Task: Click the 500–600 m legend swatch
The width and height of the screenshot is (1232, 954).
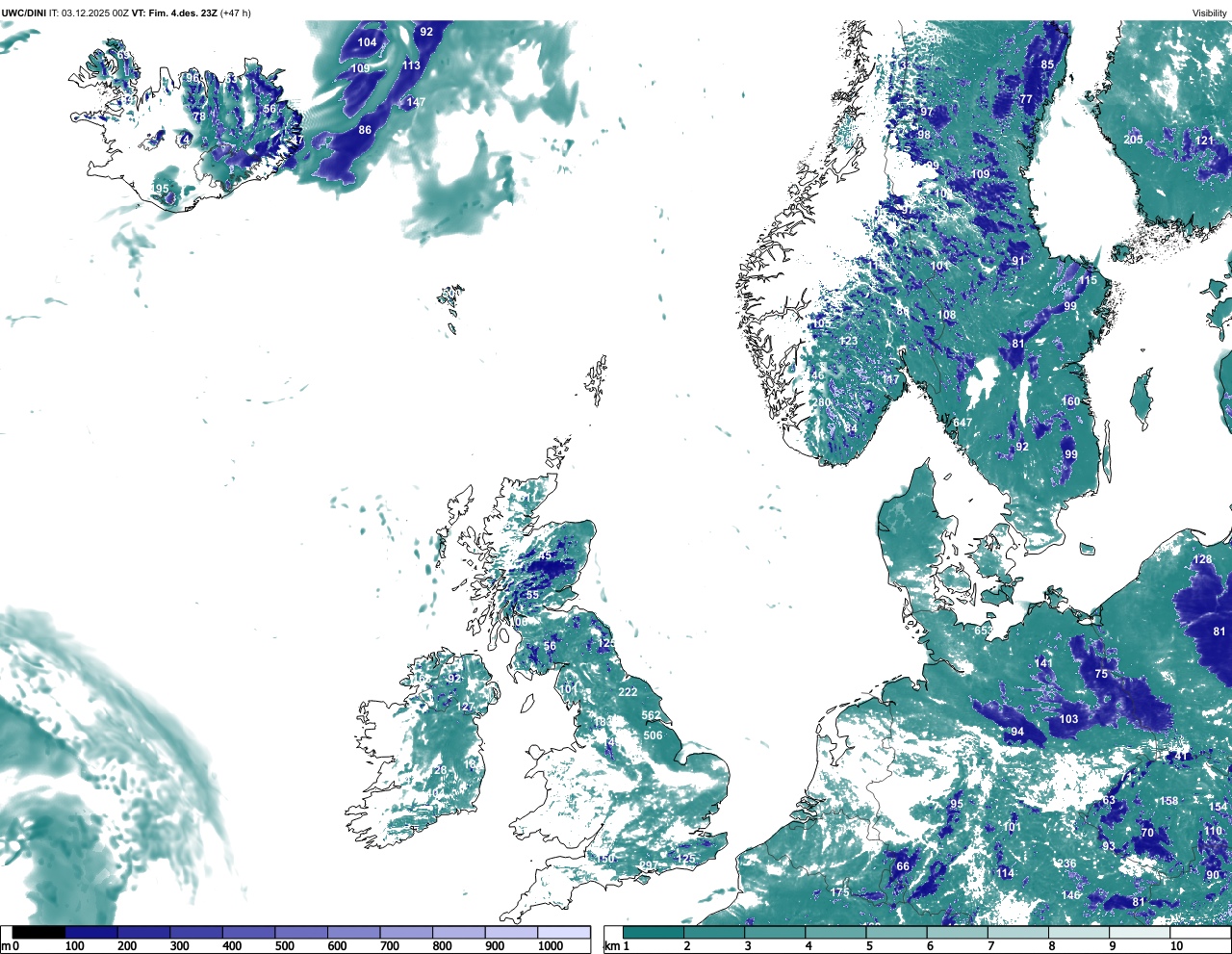Action: click(x=301, y=932)
